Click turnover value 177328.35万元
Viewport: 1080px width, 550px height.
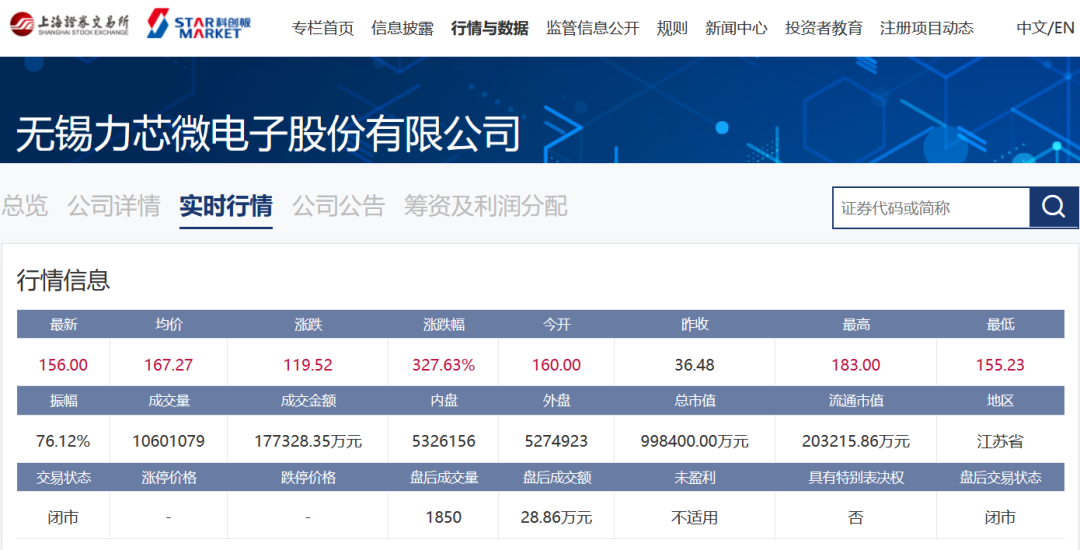(x=308, y=441)
